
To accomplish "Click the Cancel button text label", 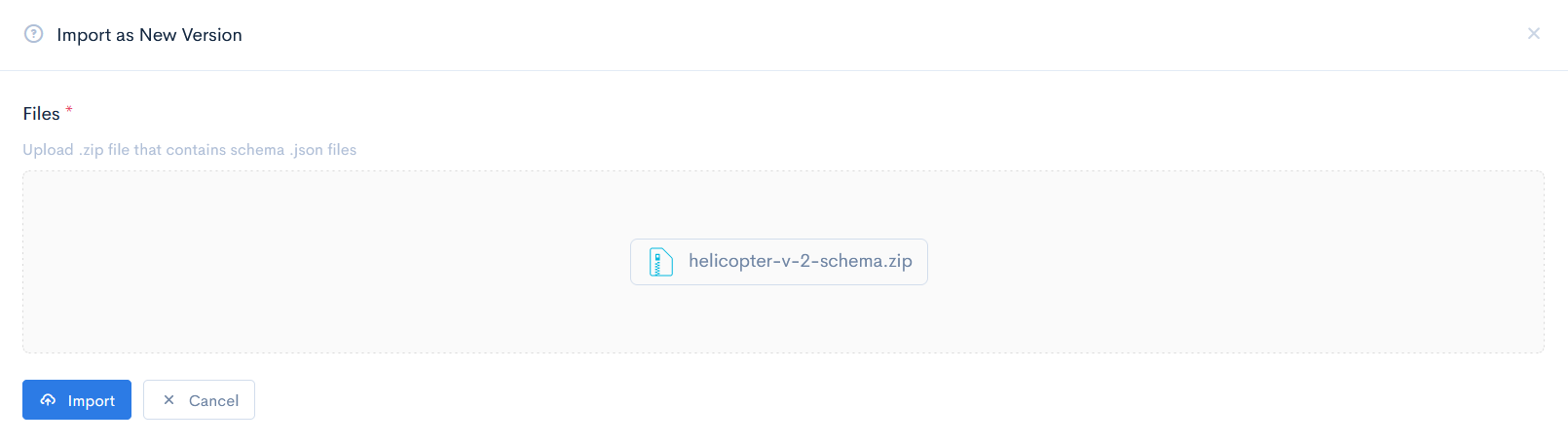I will (x=213, y=401).
